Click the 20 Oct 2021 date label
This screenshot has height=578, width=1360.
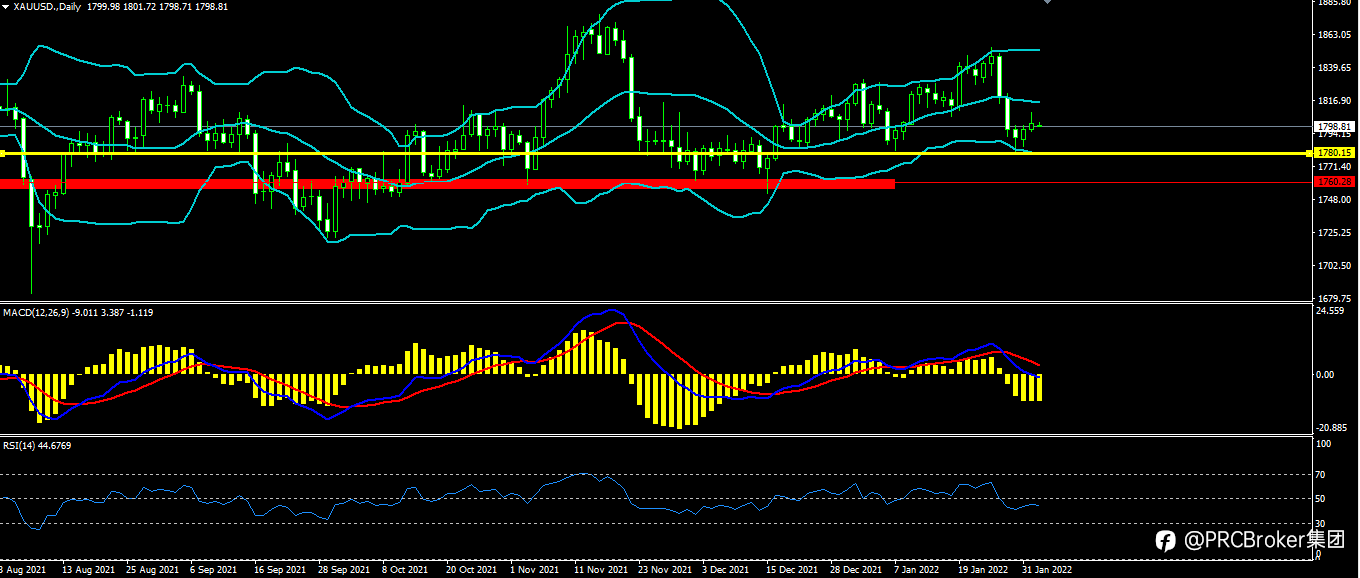point(473,570)
